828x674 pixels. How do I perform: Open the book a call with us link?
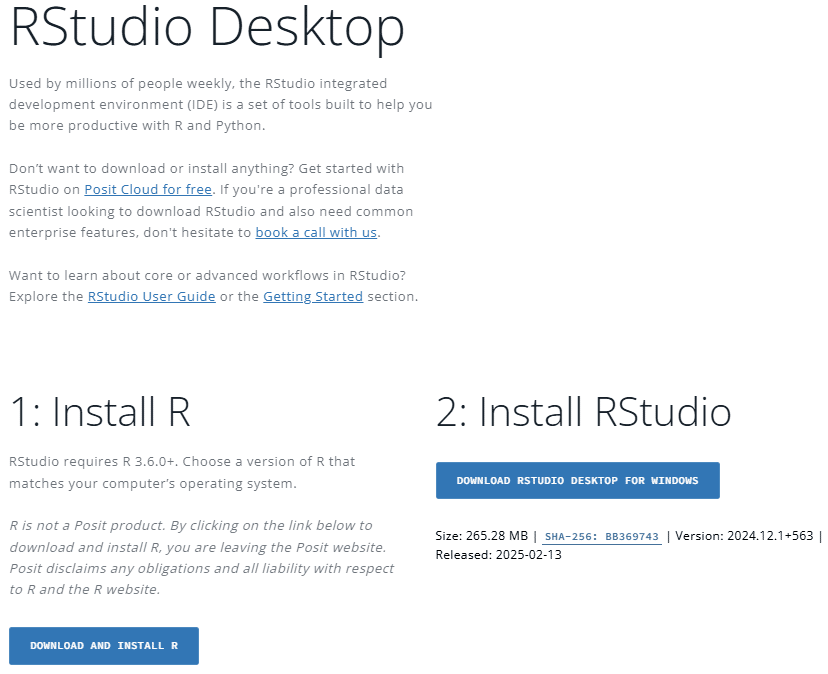tap(316, 232)
